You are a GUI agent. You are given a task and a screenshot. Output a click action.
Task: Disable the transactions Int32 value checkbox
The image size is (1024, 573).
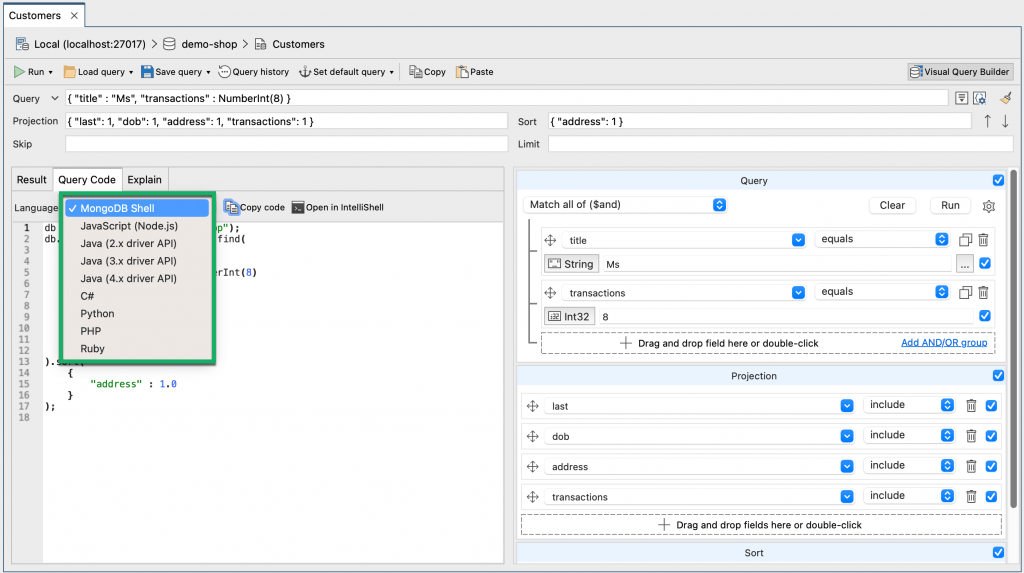985,316
